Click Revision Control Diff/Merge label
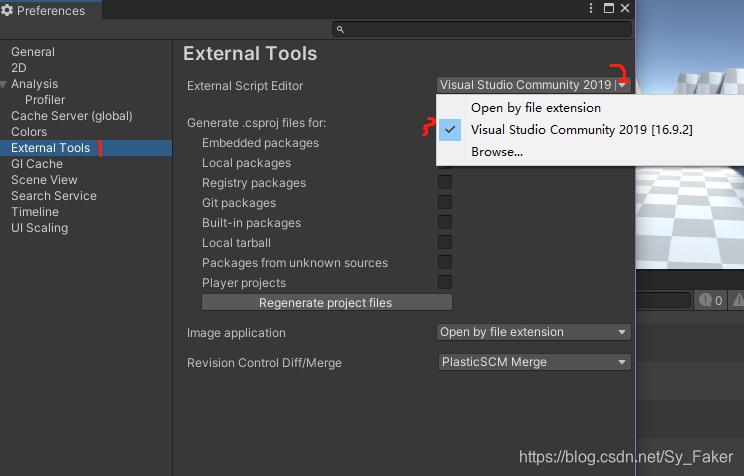The height and width of the screenshot is (476, 744). click(264, 363)
